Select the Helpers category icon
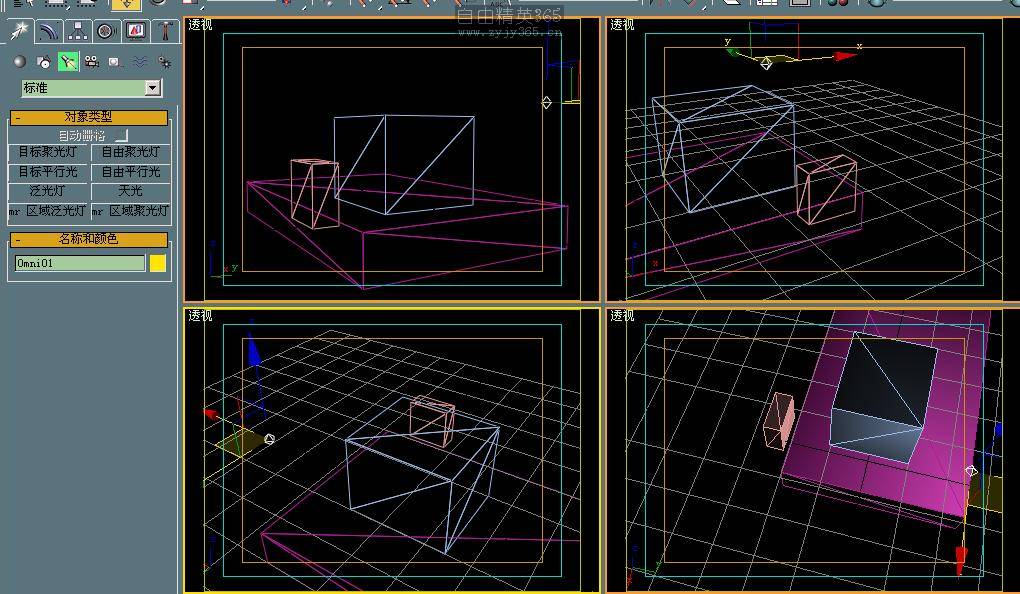Image resolution: width=1020 pixels, height=594 pixels. (x=115, y=62)
